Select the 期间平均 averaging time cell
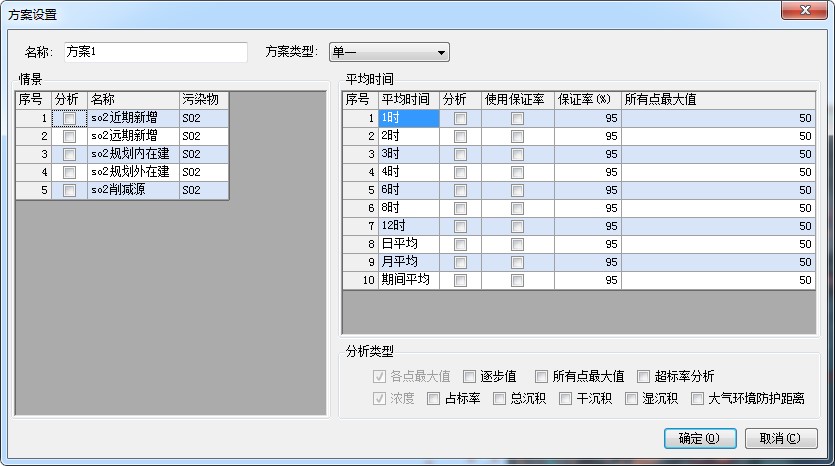Image resolution: width=835 pixels, height=466 pixels. pos(407,281)
